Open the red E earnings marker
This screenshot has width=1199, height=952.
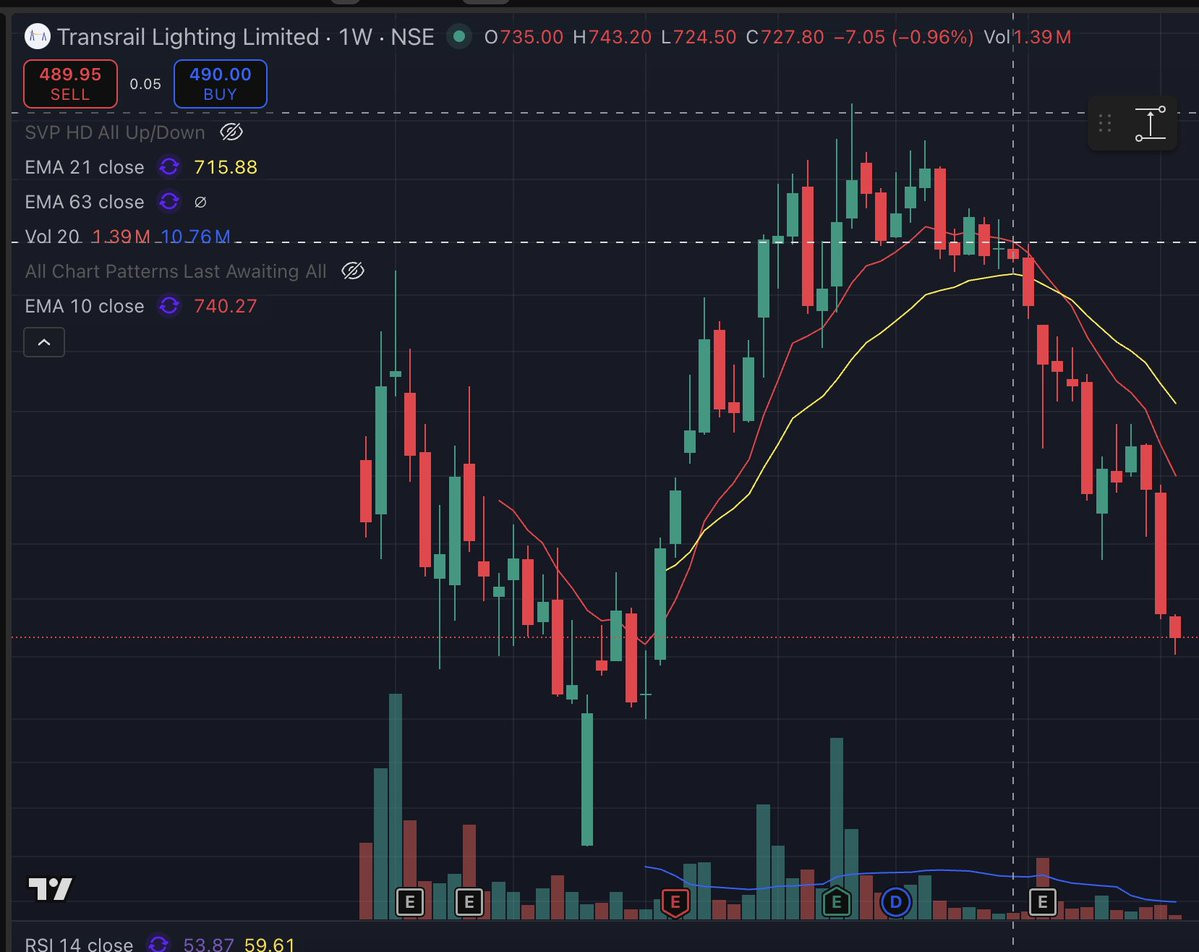[x=674, y=902]
